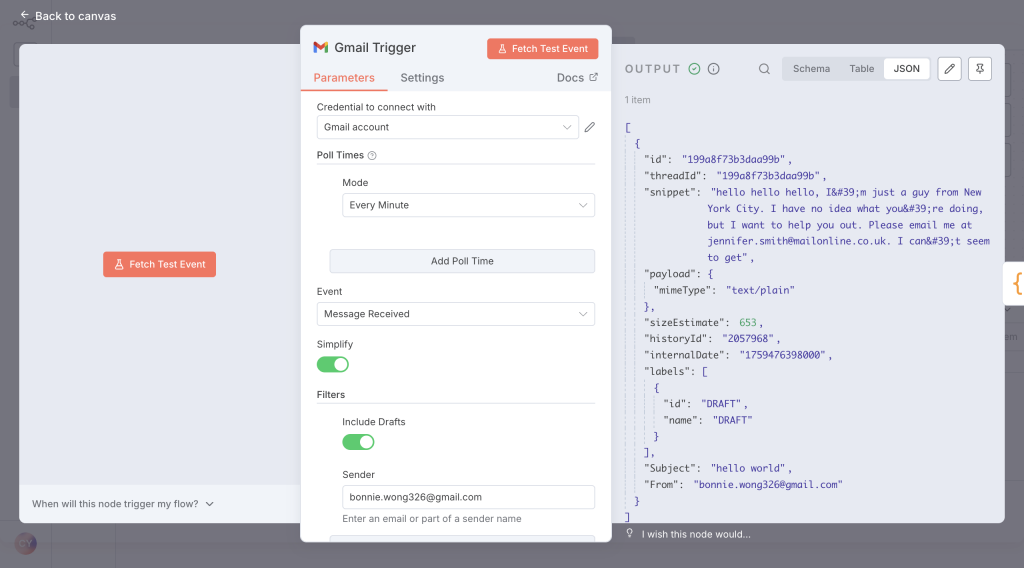The height and width of the screenshot is (568, 1024).
Task: Click the Back to canvas arrow icon
Action: coord(24,15)
